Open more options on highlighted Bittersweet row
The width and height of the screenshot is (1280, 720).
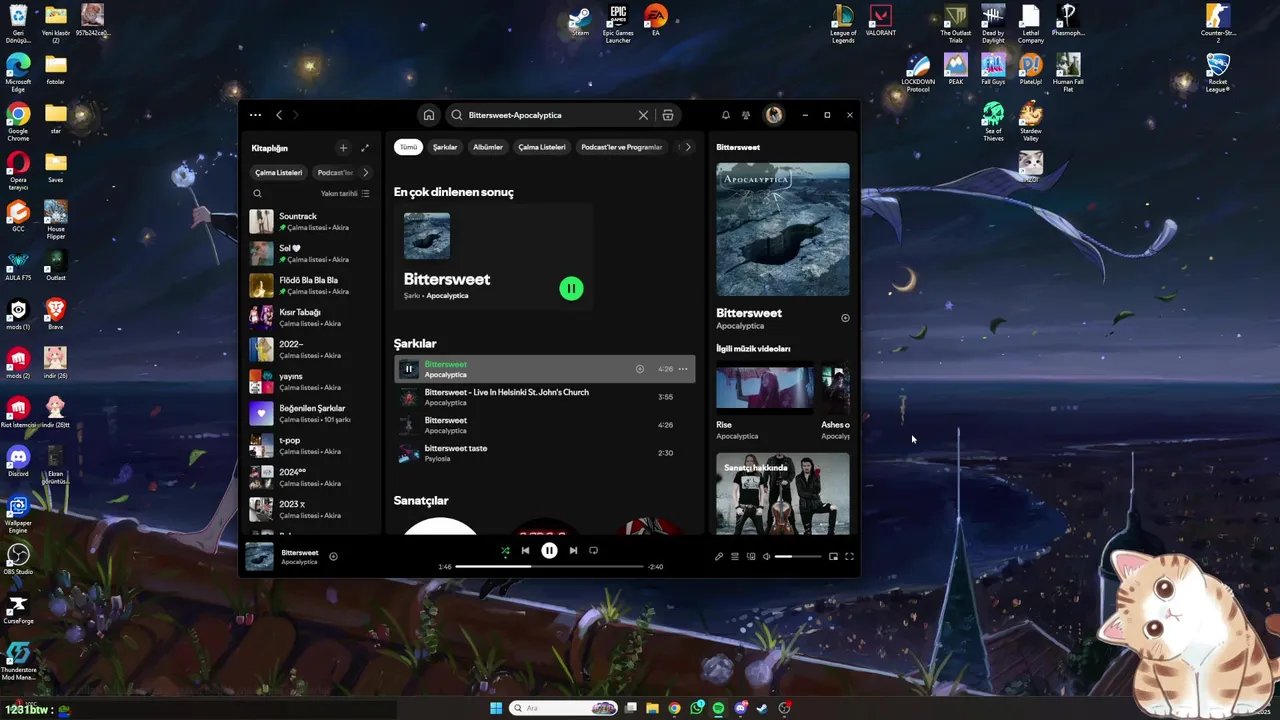click(683, 369)
